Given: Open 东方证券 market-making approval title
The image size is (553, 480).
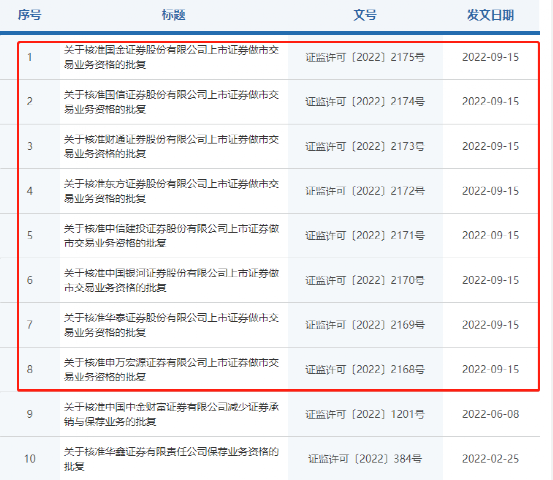Looking at the screenshot, I should click(x=171, y=191).
